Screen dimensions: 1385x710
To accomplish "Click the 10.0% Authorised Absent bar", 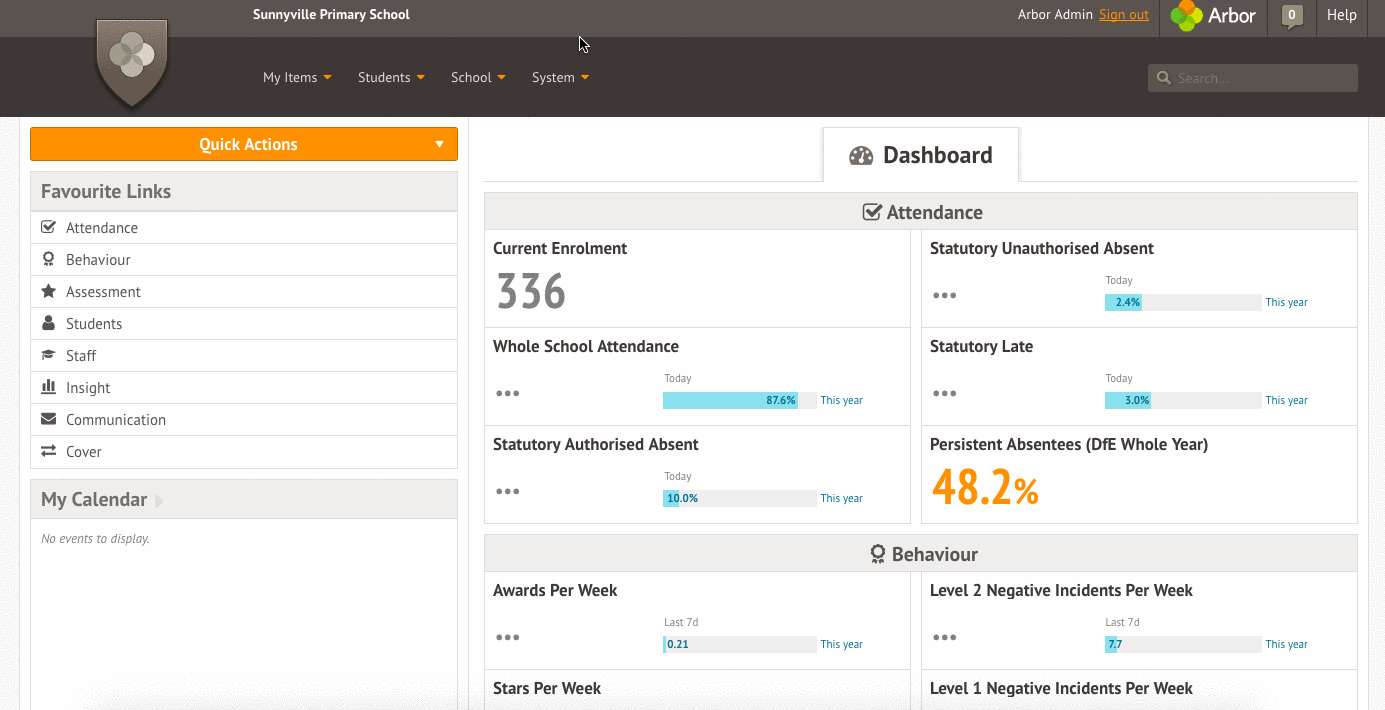I will (x=740, y=498).
